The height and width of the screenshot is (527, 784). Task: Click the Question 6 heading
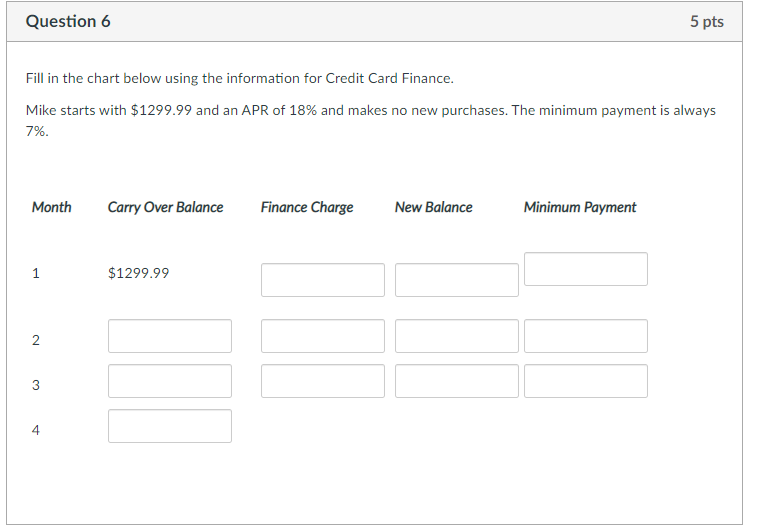coord(68,22)
